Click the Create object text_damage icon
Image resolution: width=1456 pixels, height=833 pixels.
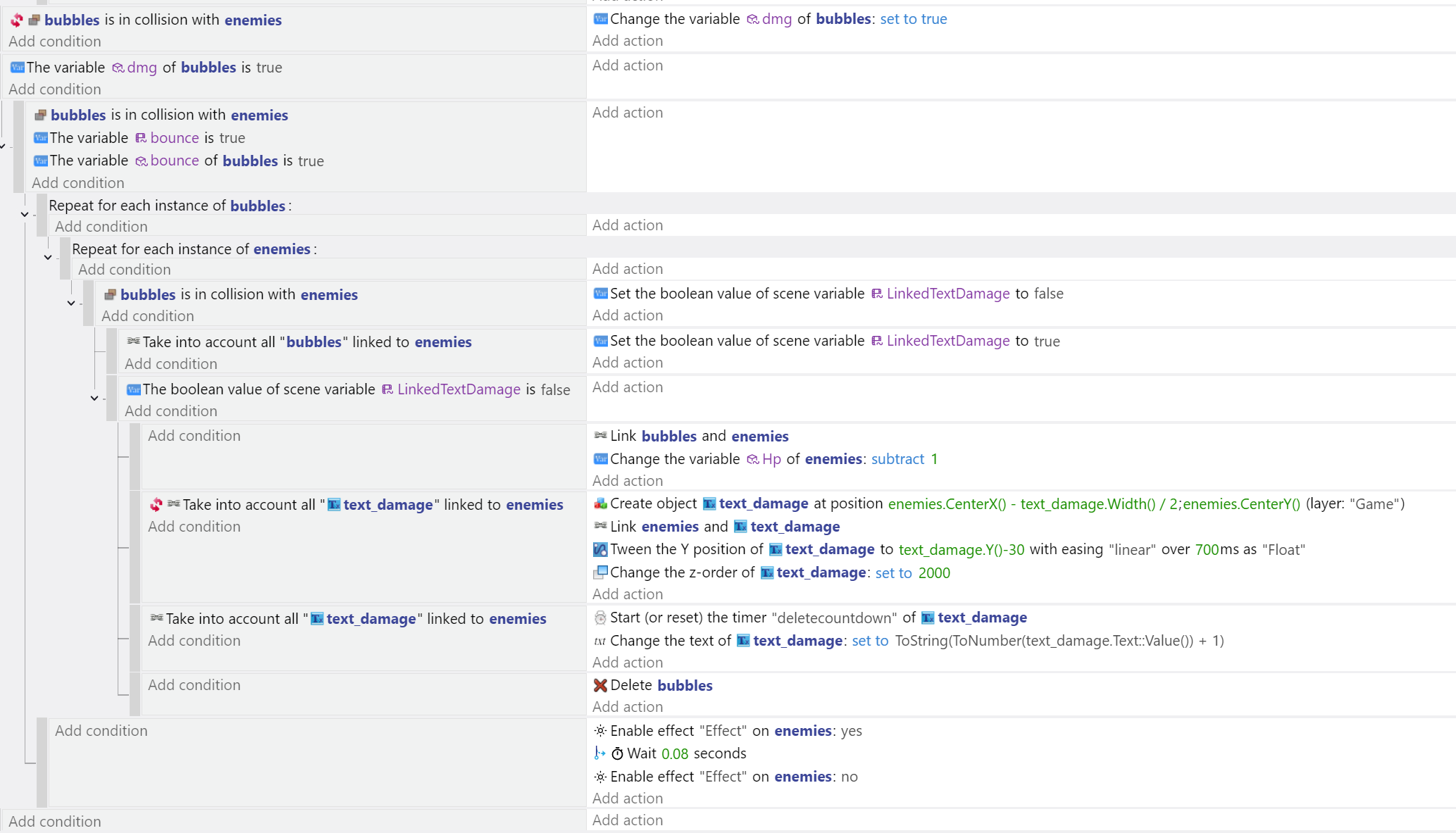(x=600, y=503)
